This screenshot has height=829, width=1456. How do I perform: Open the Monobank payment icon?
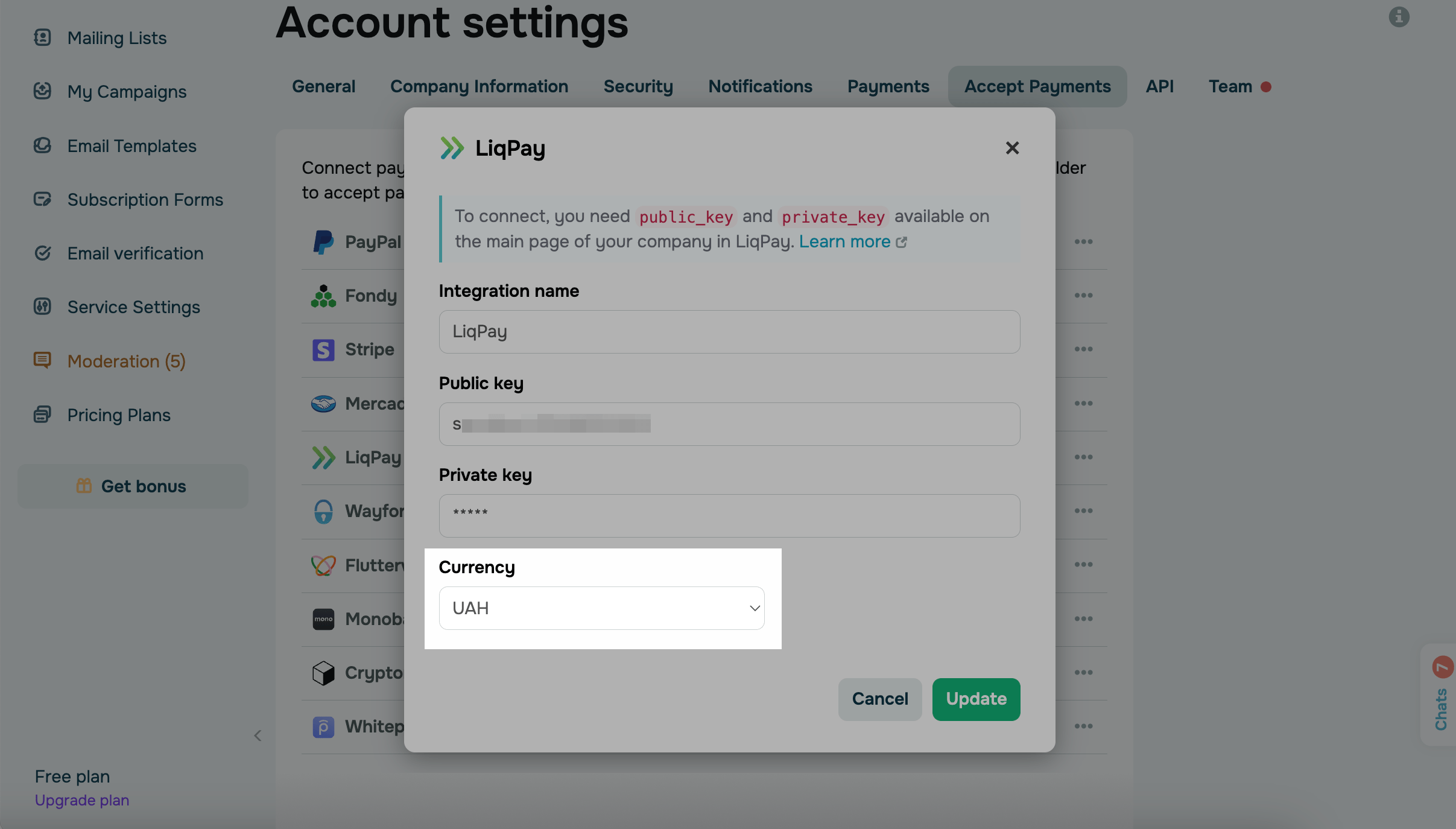point(323,618)
